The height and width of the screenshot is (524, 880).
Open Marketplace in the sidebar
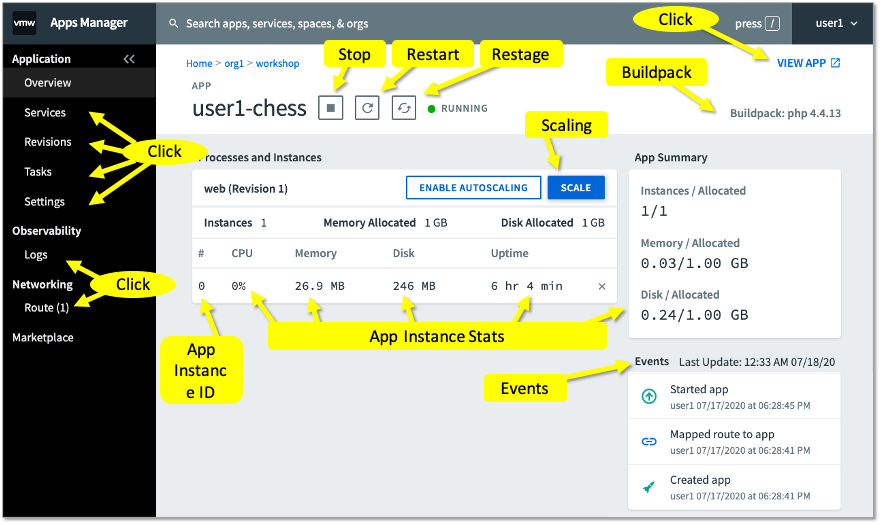(x=43, y=337)
